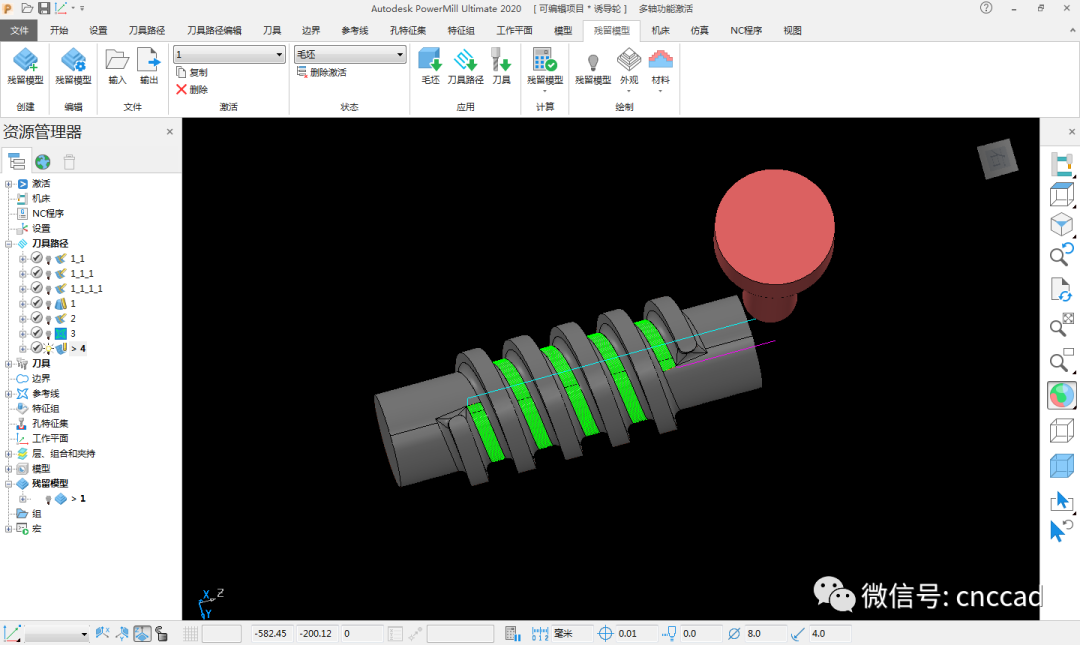Select the explorer globe tab icon

[43, 162]
